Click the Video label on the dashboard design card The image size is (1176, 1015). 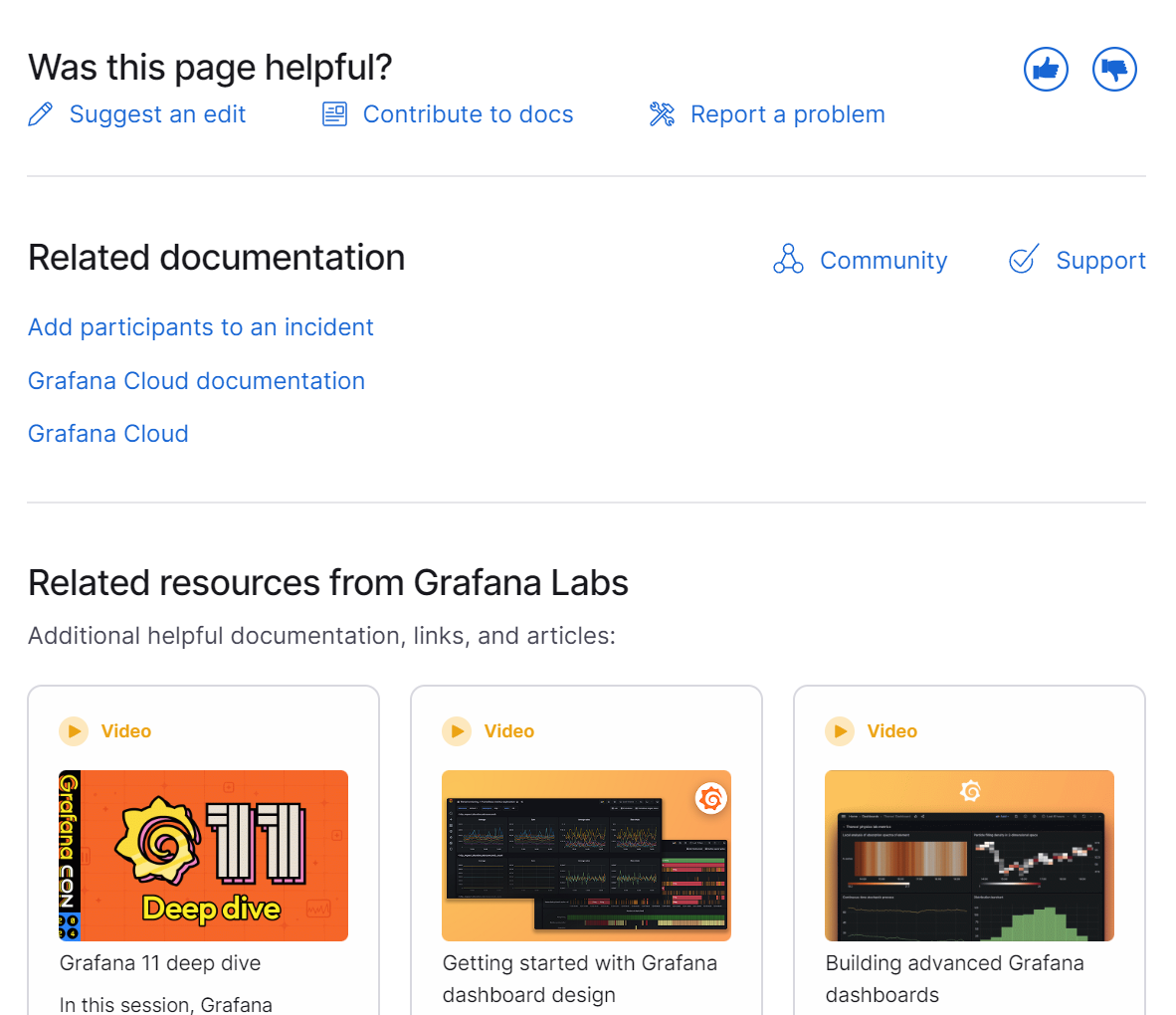(x=509, y=730)
